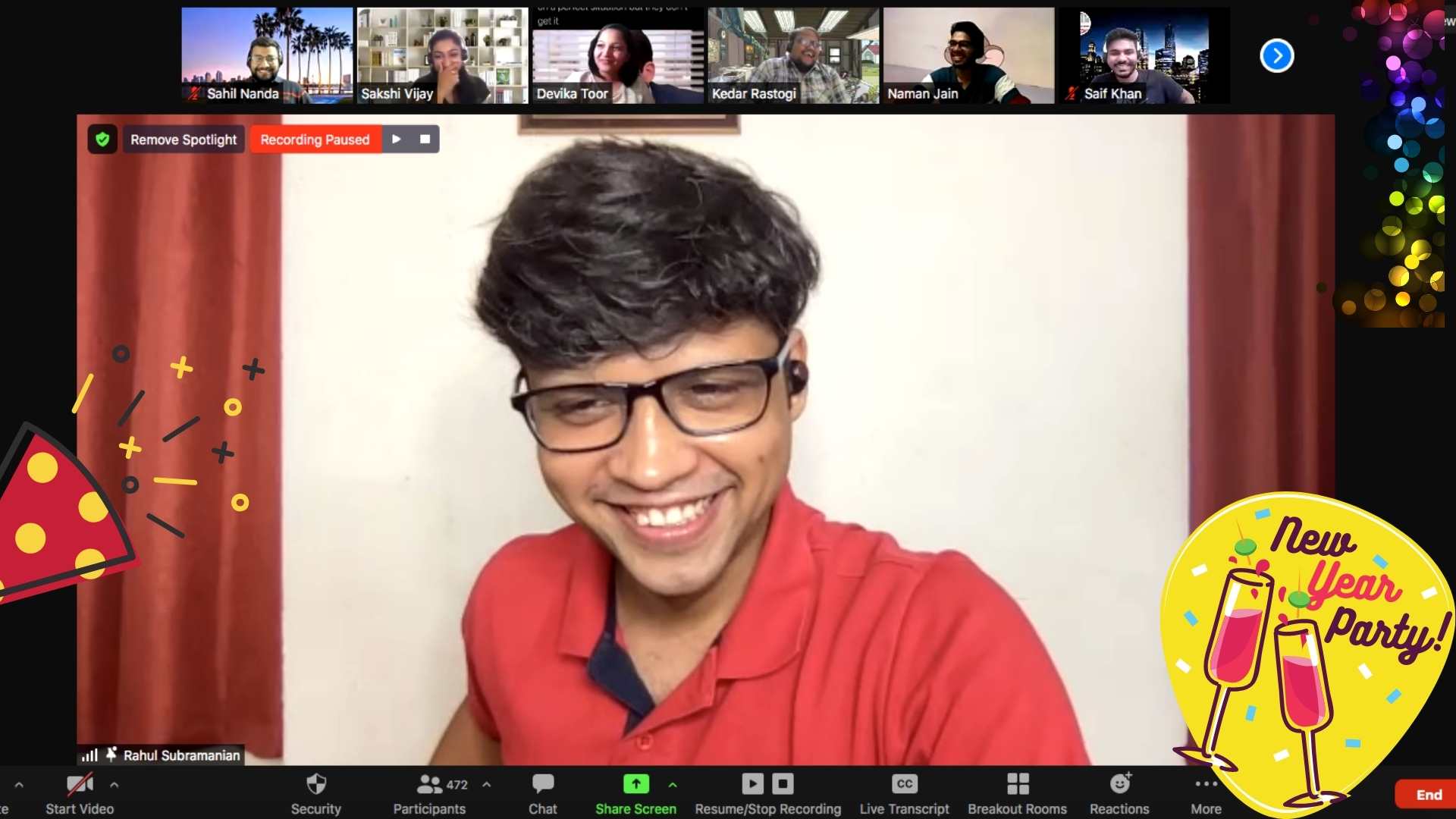The image size is (1456, 819).
Task: Resume recording with the play icon
Action: [396, 140]
